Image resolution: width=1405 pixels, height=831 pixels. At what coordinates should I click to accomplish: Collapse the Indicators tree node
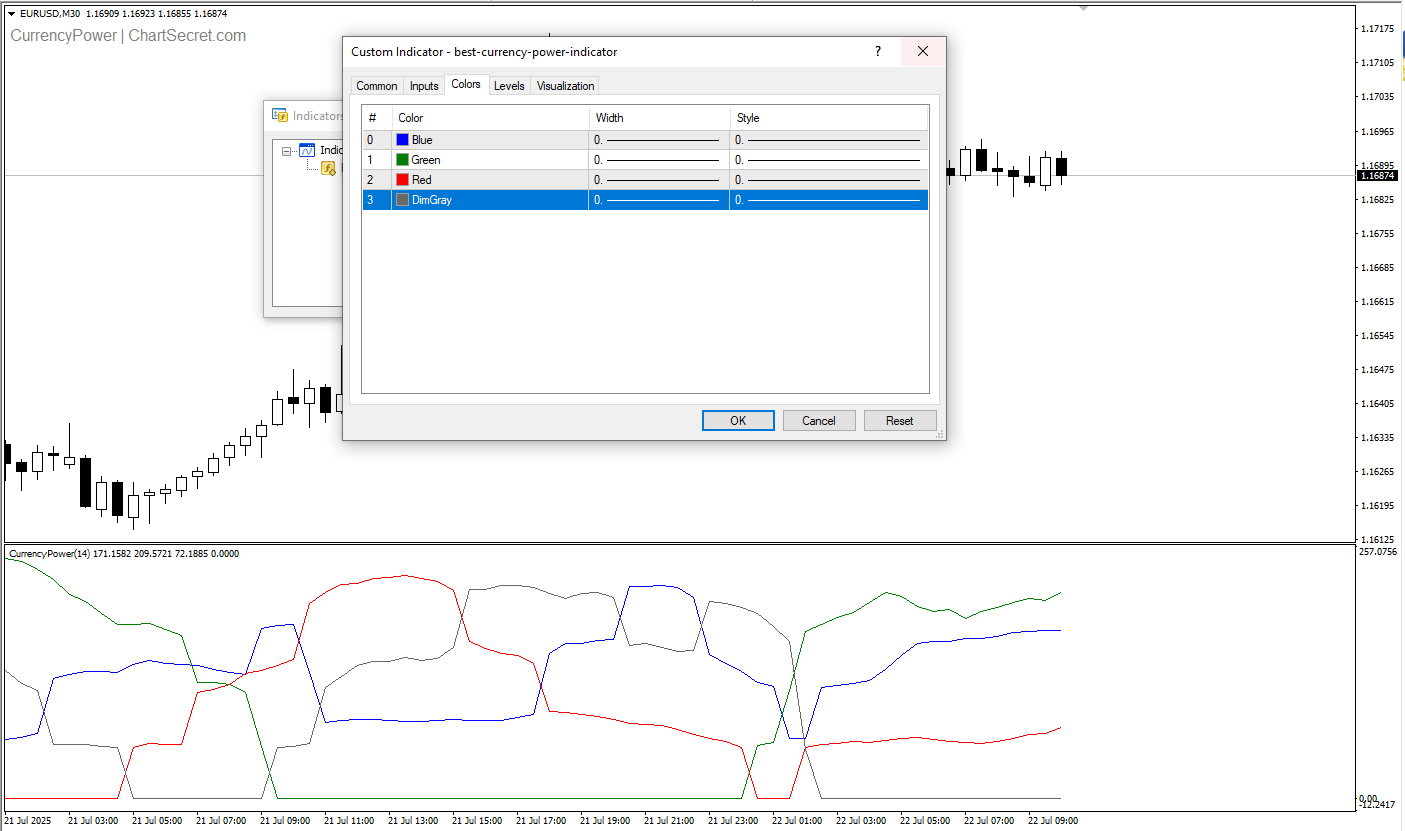click(x=287, y=151)
